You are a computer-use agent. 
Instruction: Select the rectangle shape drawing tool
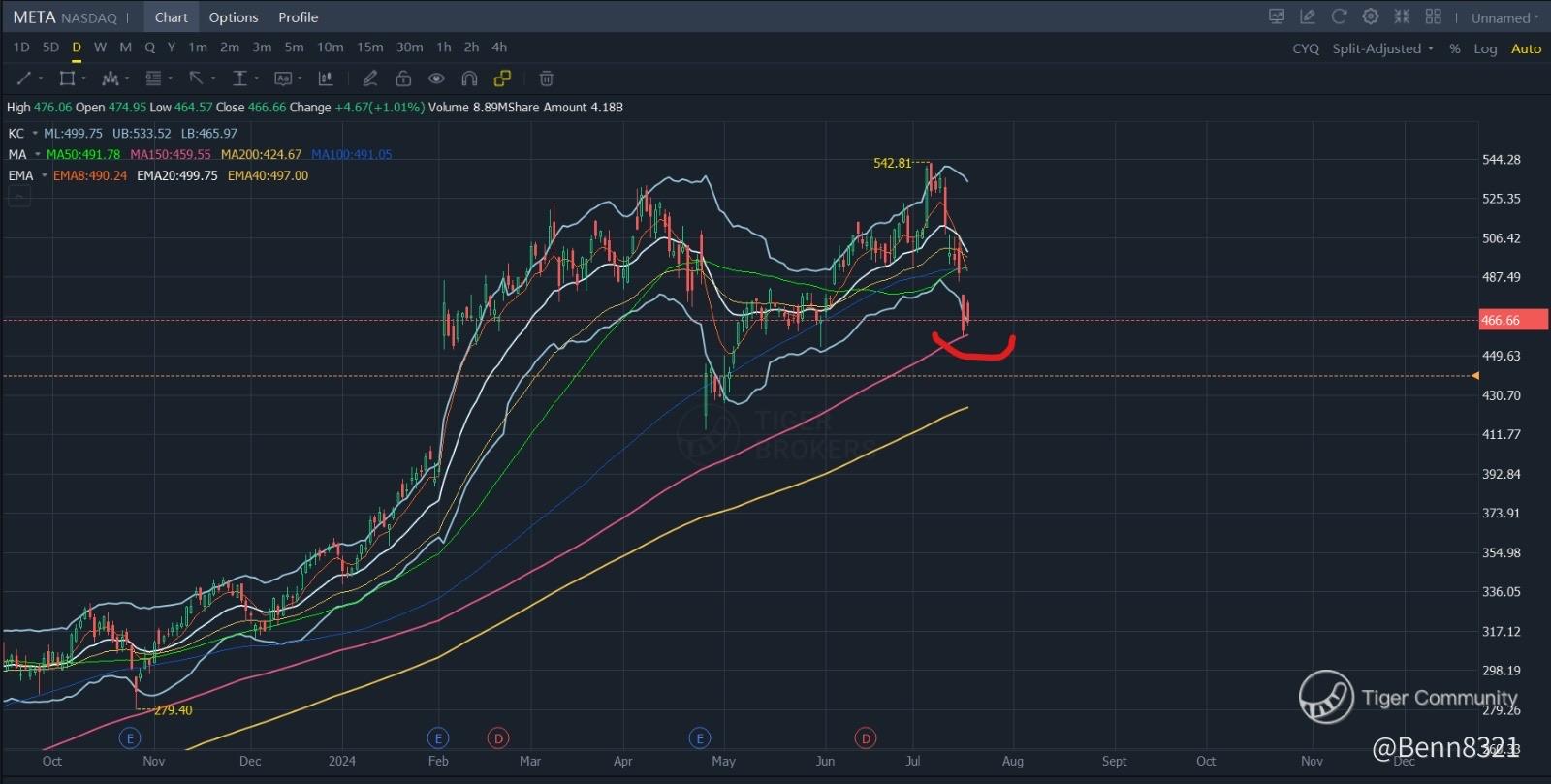pos(67,78)
